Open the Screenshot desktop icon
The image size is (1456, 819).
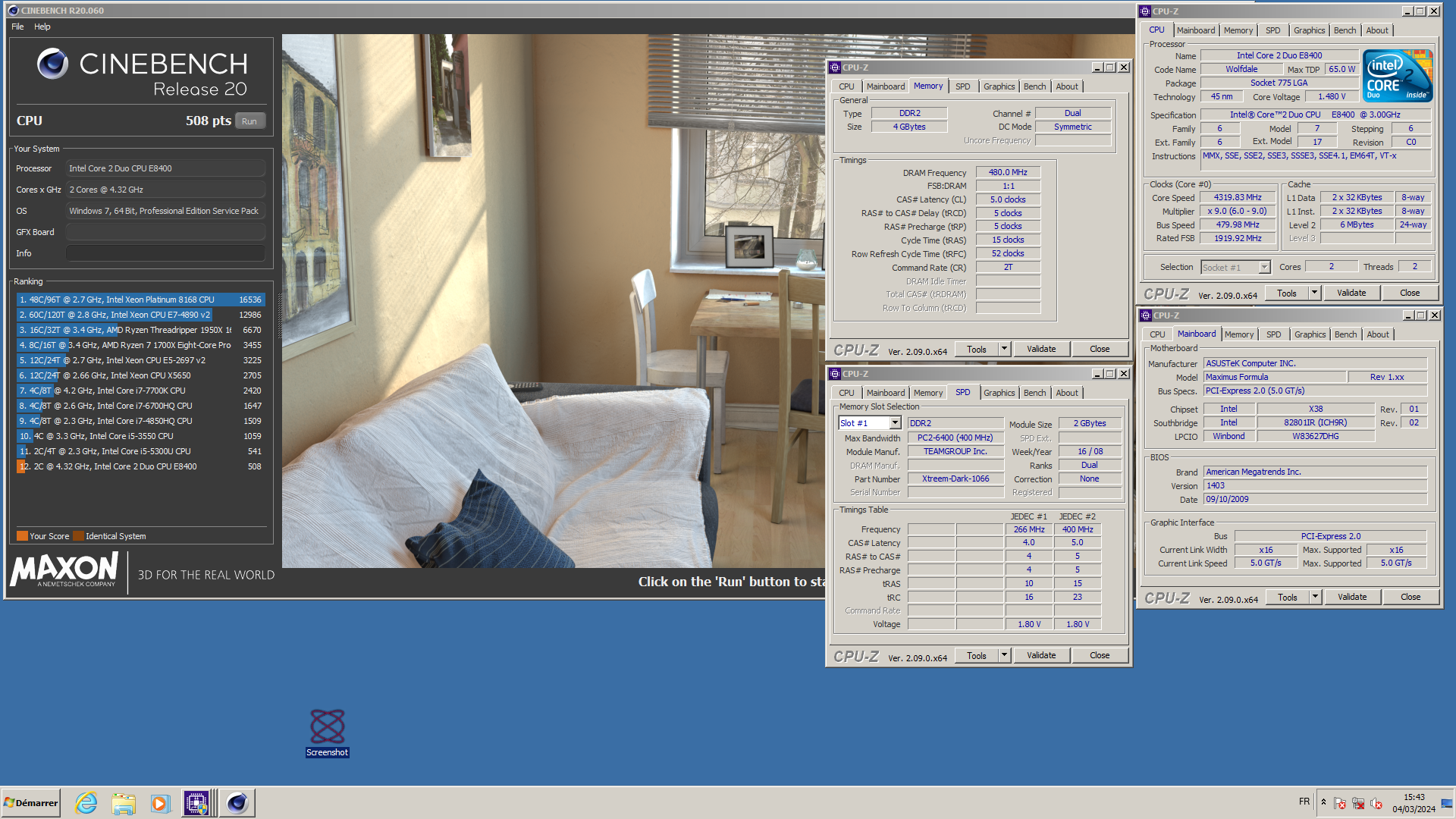[327, 733]
